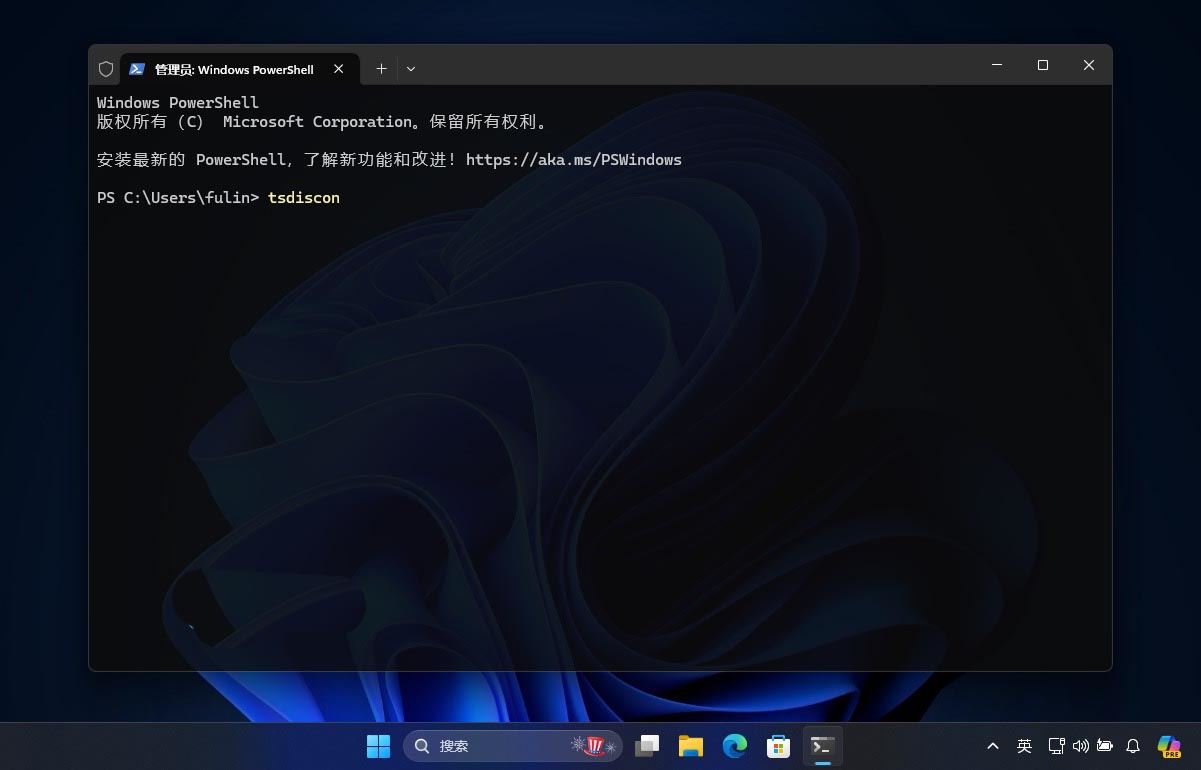
Task: Select the Windows PowerShell admin tab
Action: click(x=240, y=69)
